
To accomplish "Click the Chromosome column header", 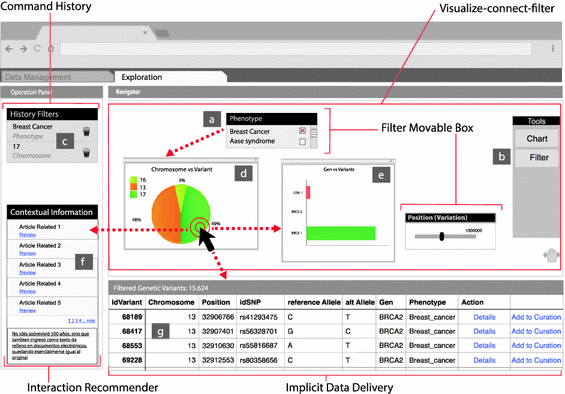I will (171, 302).
